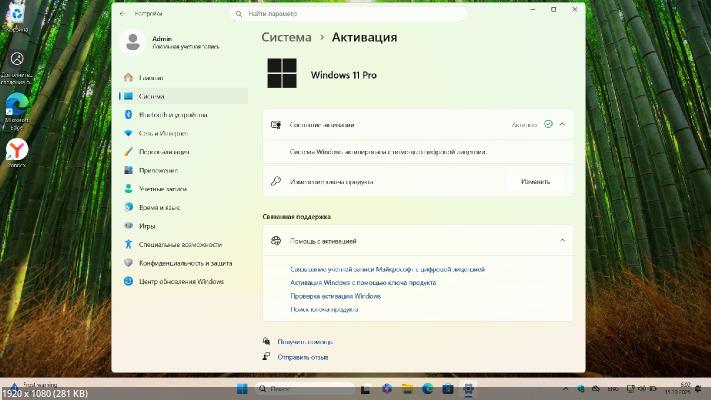The image size is (711, 400).
Task: Go to Персонализация settings
Action: coord(164,152)
